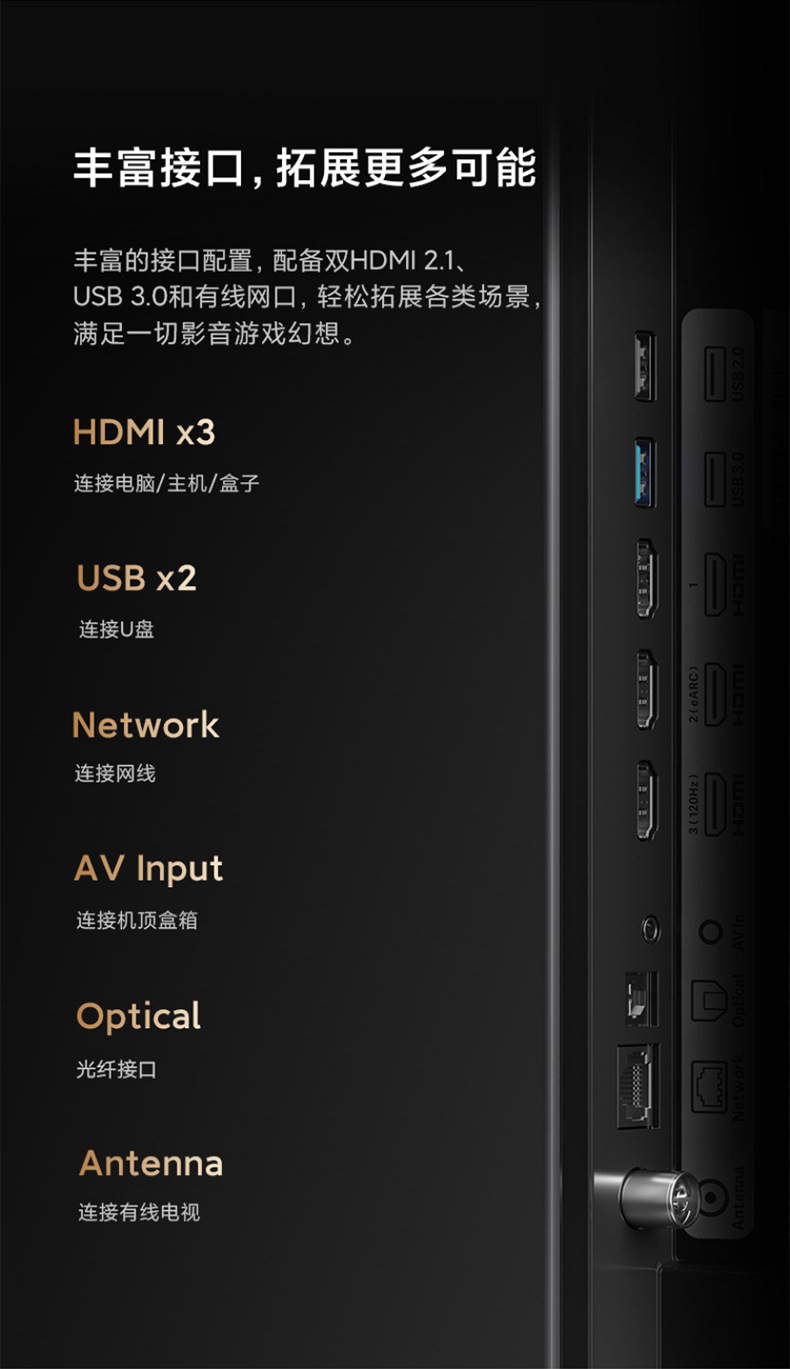Screen dimensions: 790x1369
Task: Click the USB 2.0 port outline icon
Action: point(716,374)
